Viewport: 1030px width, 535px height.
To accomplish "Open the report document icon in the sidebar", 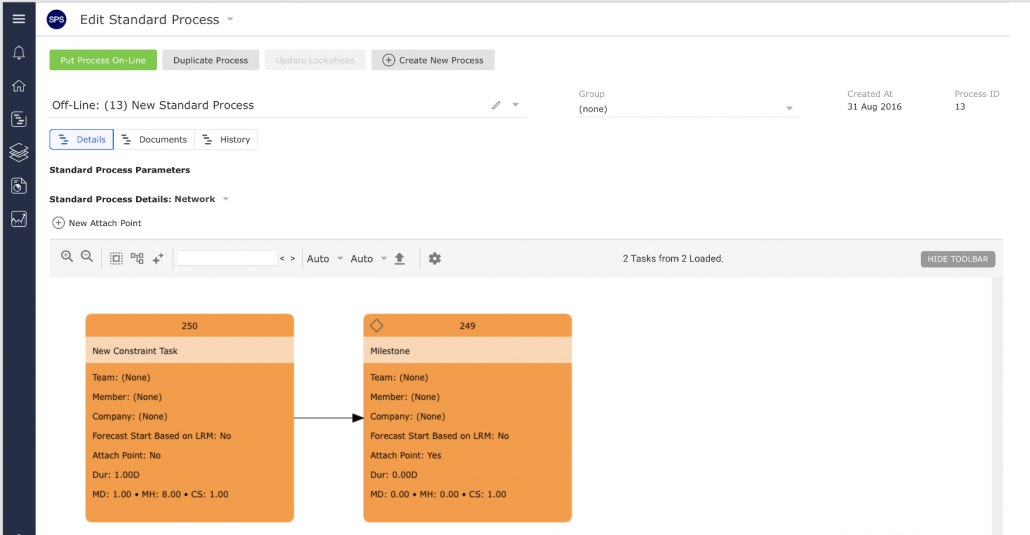I will click(x=18, y=186).
